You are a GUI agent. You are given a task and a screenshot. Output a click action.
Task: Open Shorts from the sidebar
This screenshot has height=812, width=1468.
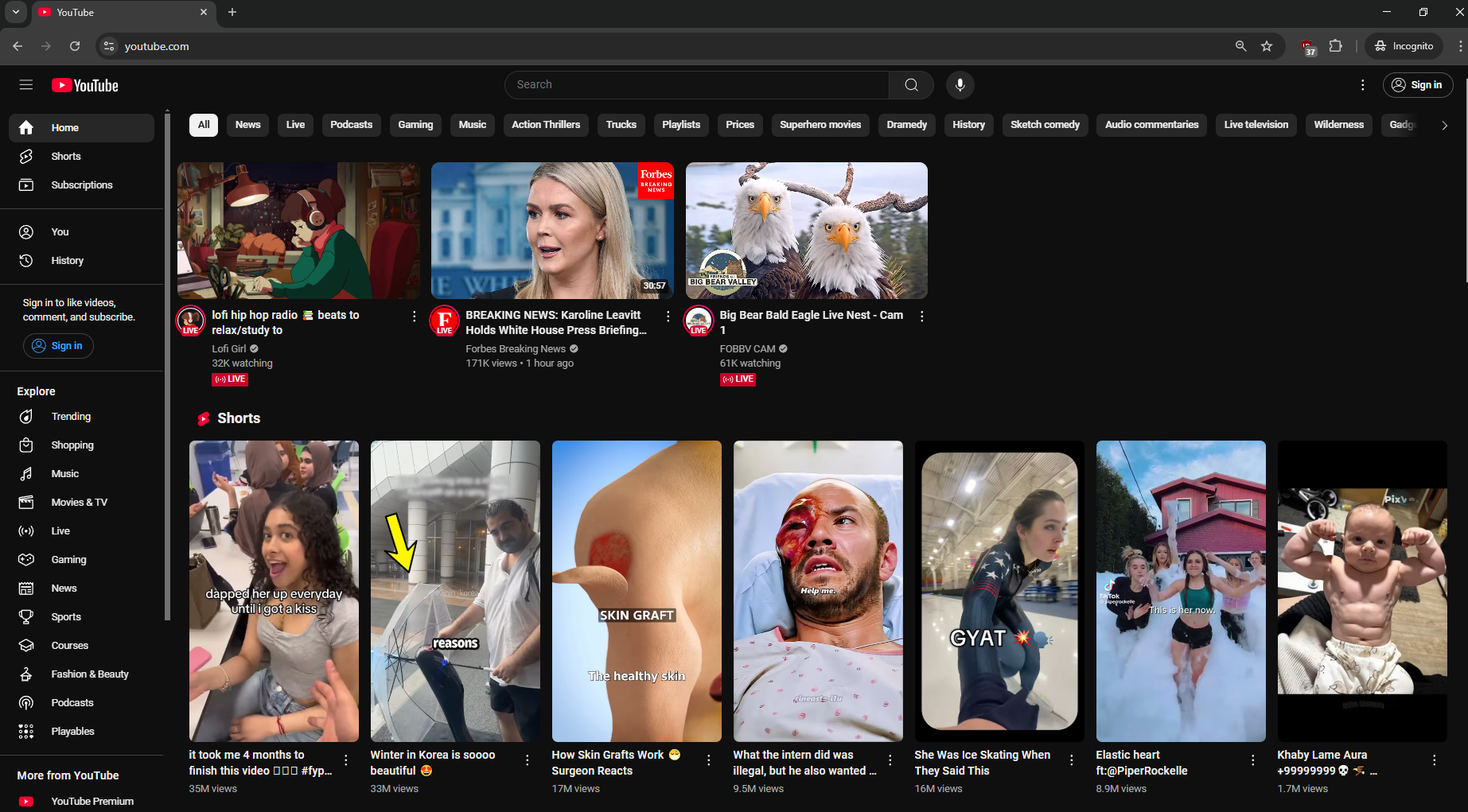(x=66, y=157)
